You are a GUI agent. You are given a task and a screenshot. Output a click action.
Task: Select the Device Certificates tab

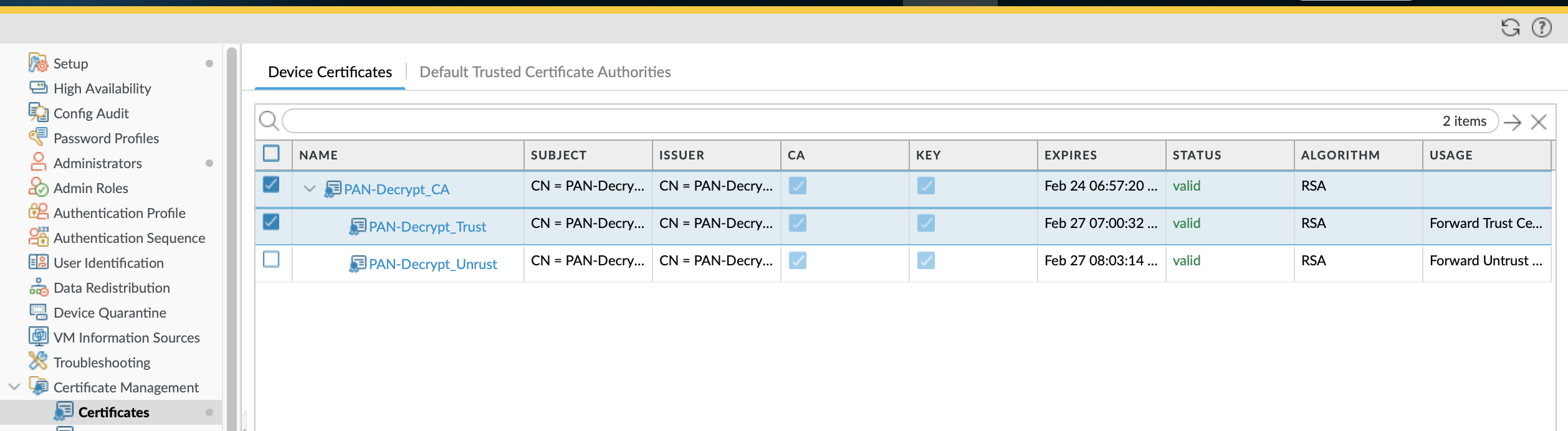tap(330, 72)
